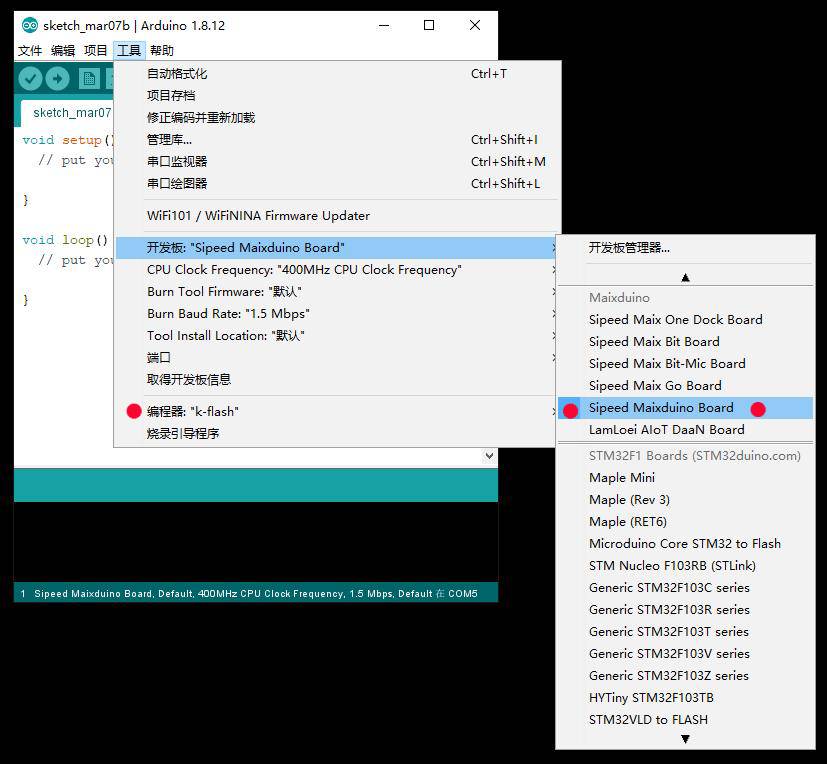
Task: Click the editor scroll down arrow
Action: point(489,456)
